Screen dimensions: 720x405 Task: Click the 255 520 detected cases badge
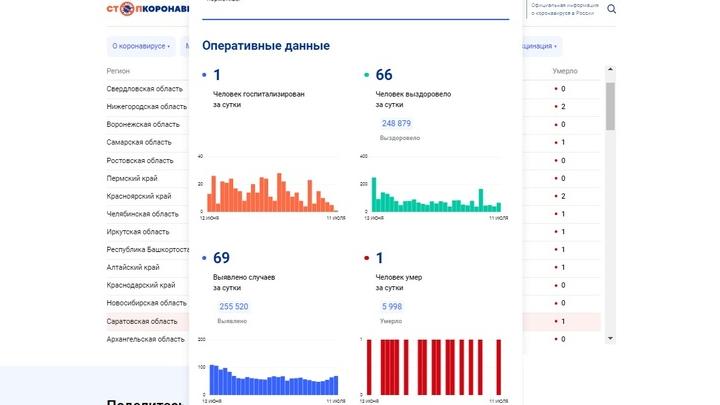(233, 307)
